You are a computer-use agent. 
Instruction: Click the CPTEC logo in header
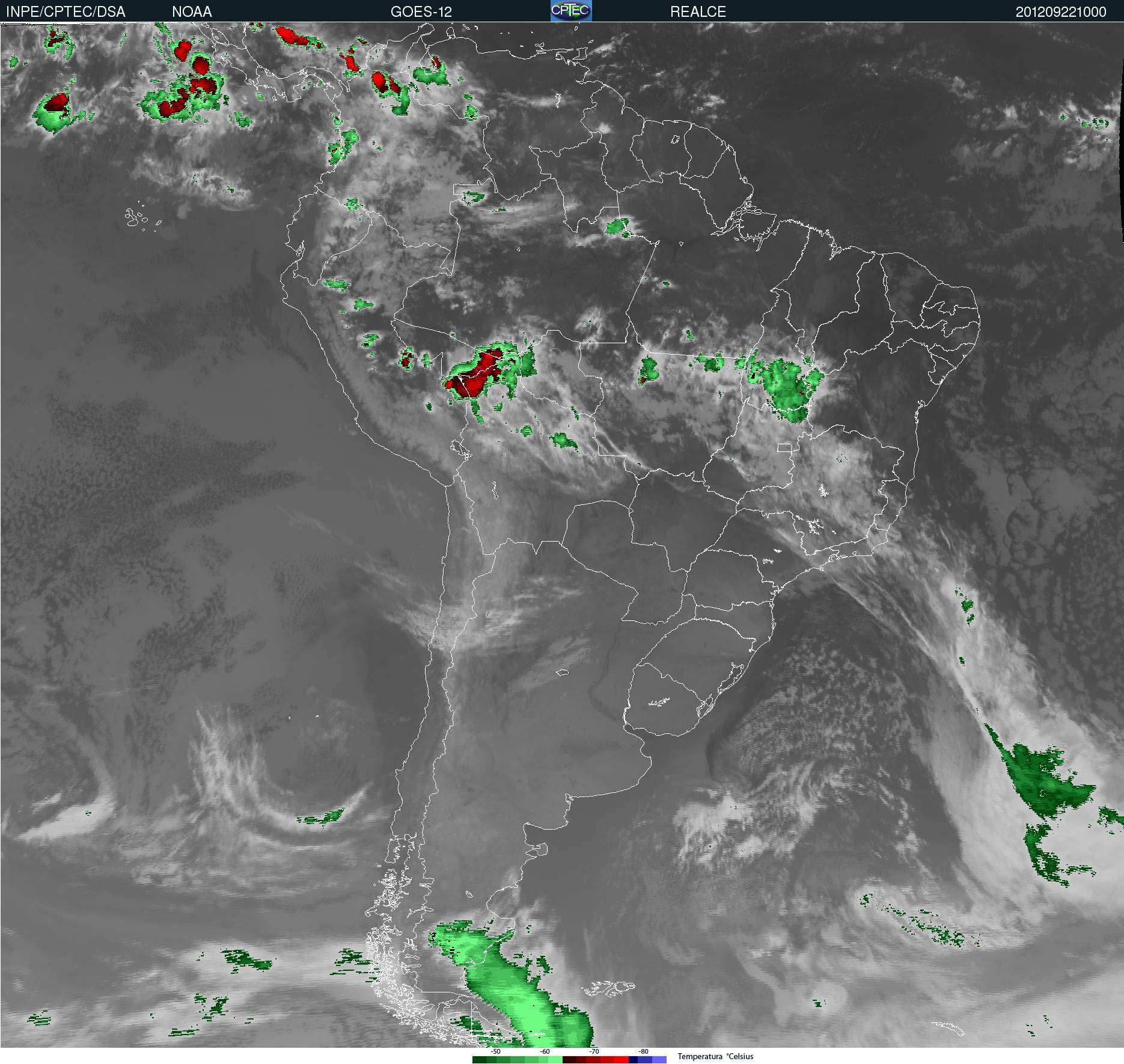coord(571,11)
